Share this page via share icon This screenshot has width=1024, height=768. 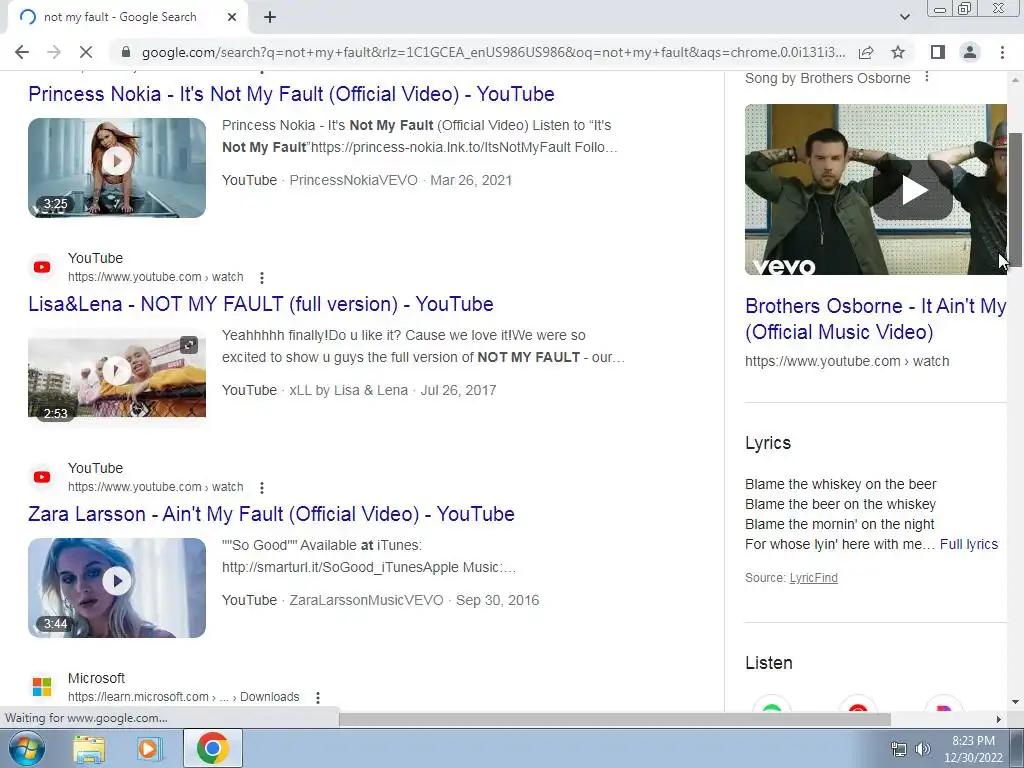[x=866, y=52]
